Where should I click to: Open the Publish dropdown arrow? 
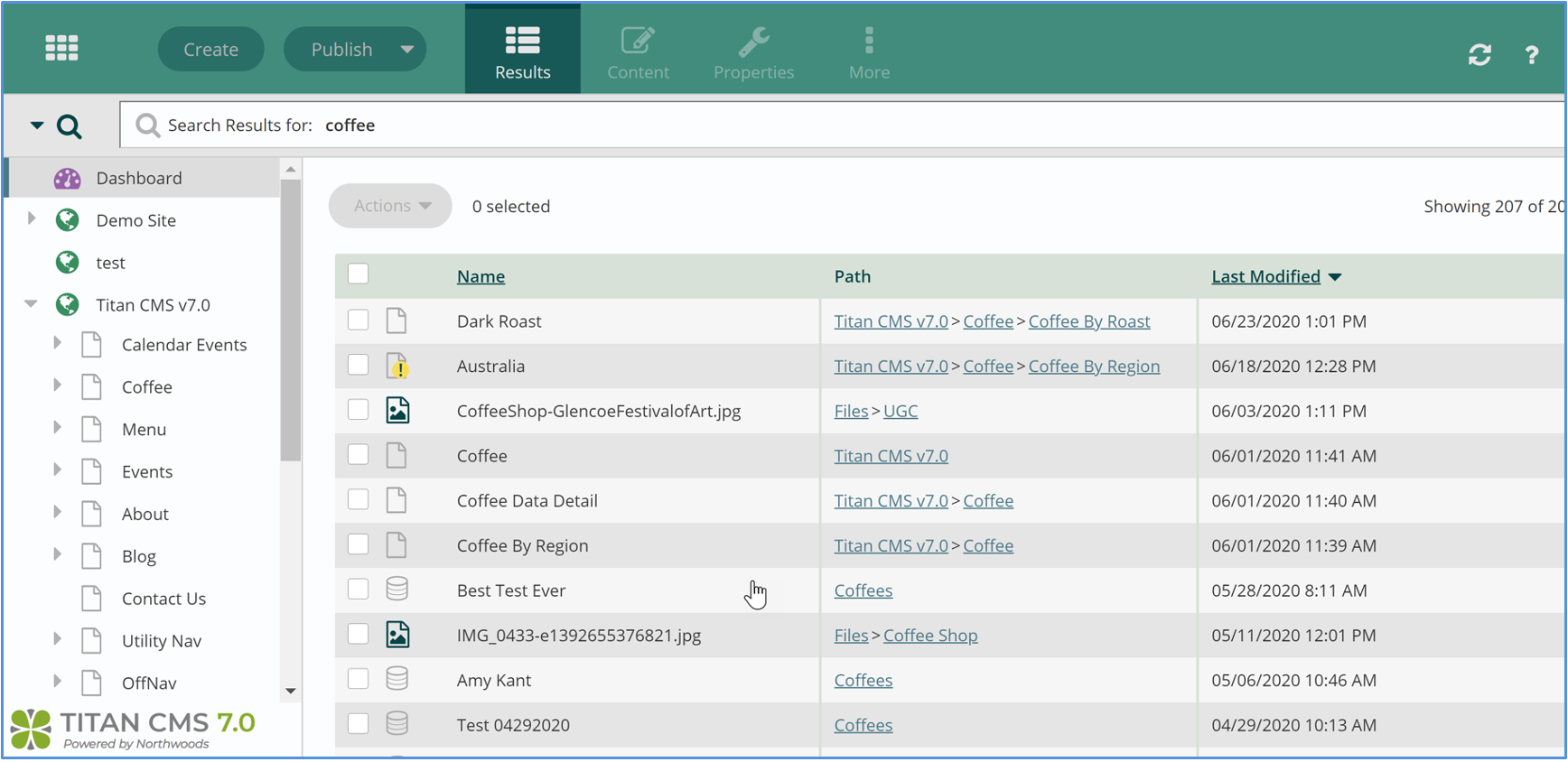pyautogui.click(x=407, y=50)
